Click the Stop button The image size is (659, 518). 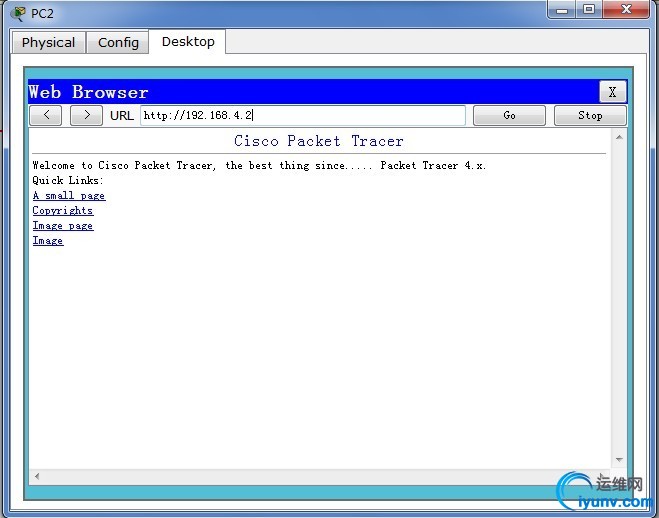[x=590, y=115]
